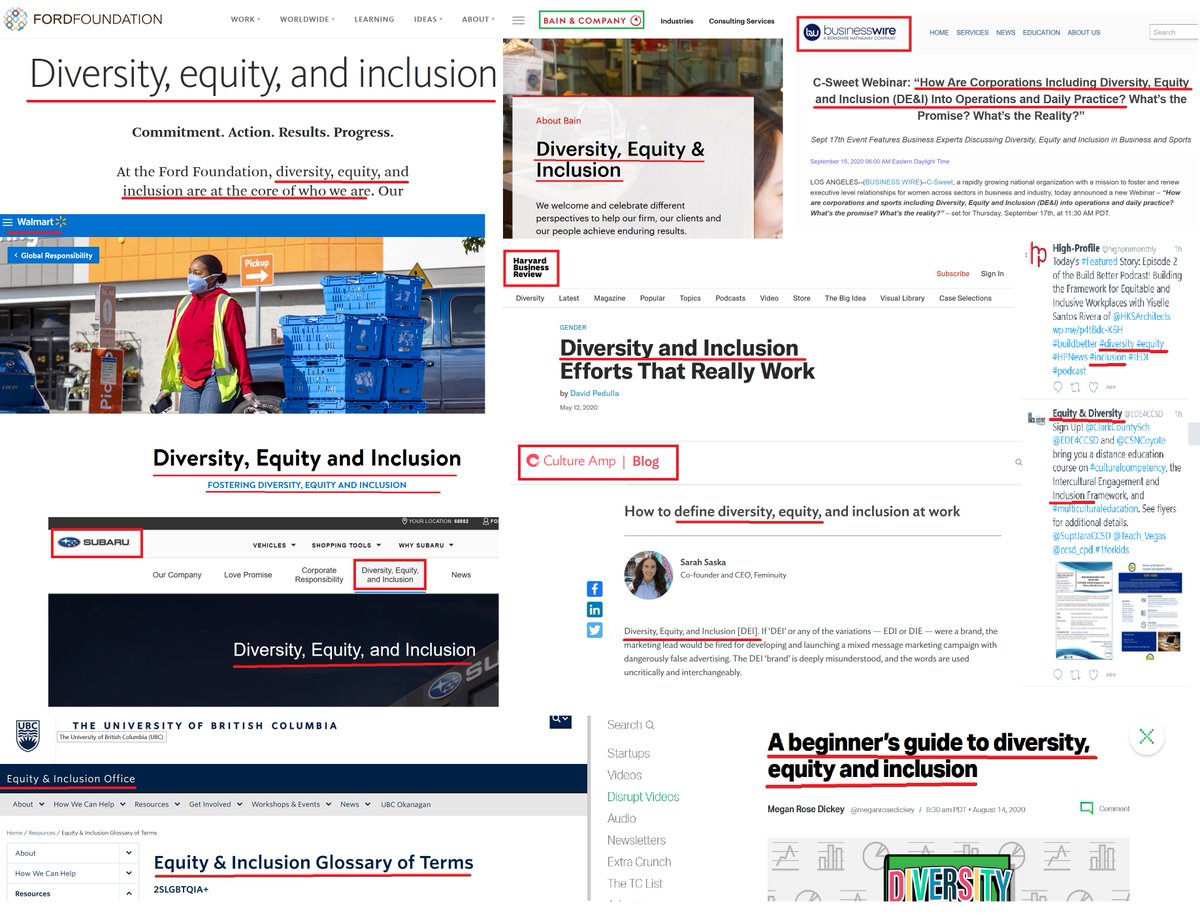This screenshot has height=920, width=1200.
Task: Click UBC Okanagan nav link
Action: (406, 804)
